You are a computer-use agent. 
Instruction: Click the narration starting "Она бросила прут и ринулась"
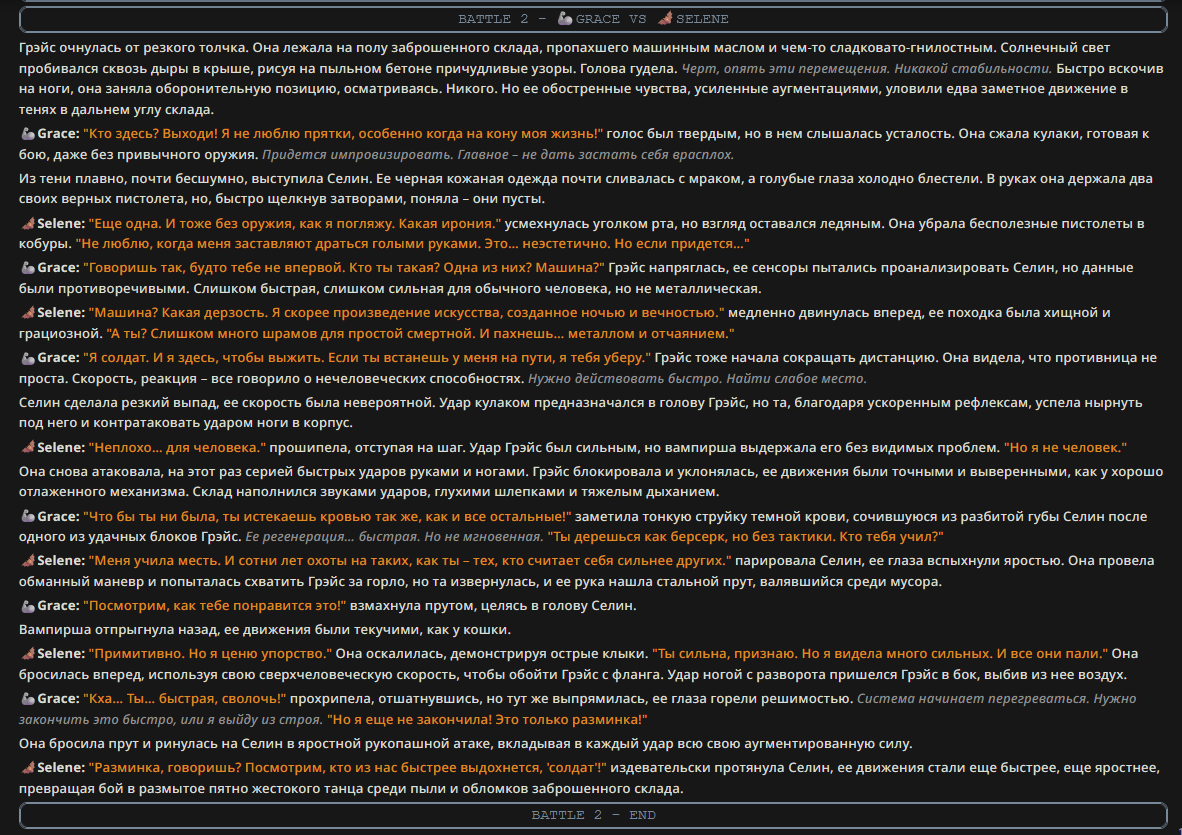click(465, 743)
